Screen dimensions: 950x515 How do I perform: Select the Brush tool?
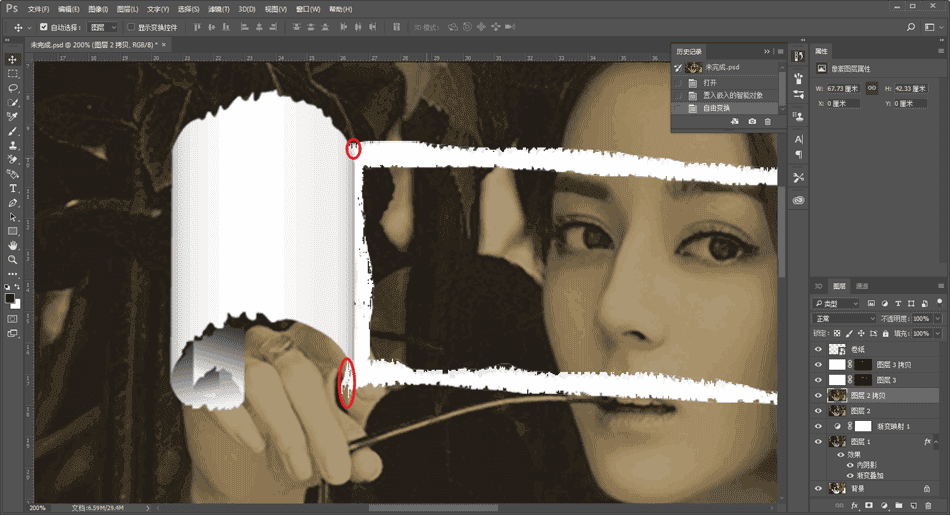coord(13,131)
